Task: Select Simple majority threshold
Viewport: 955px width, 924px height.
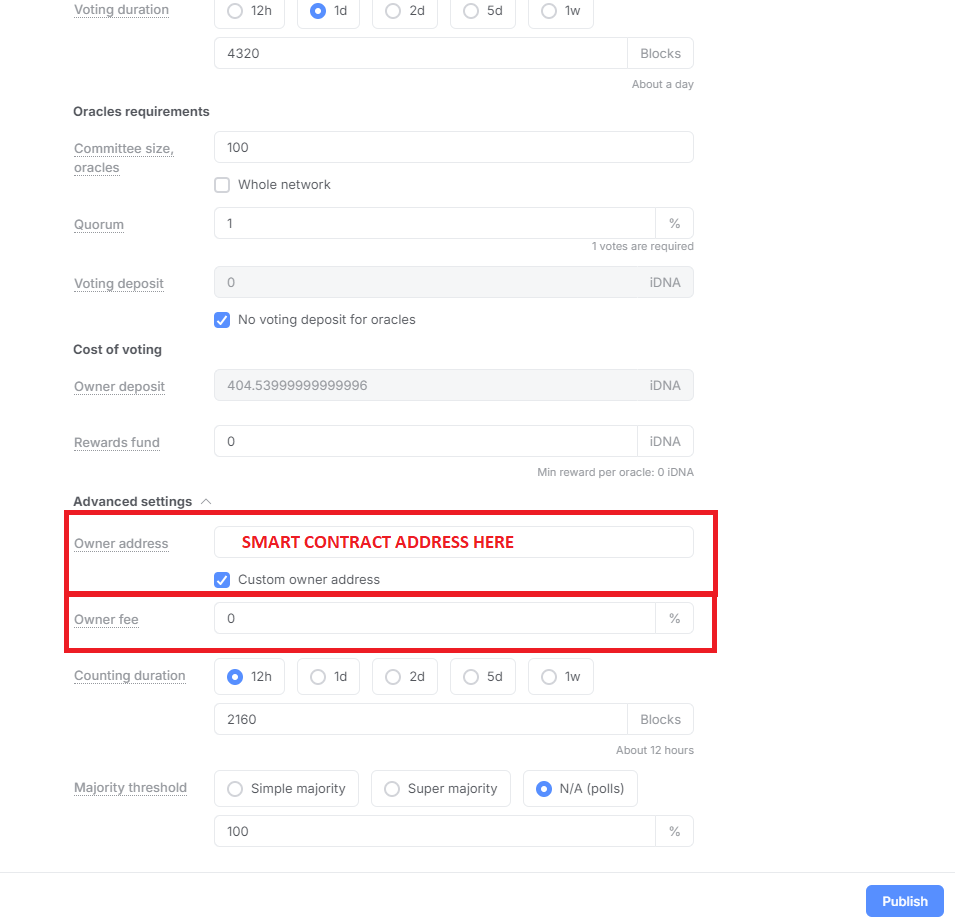Action: pos(287,789)
